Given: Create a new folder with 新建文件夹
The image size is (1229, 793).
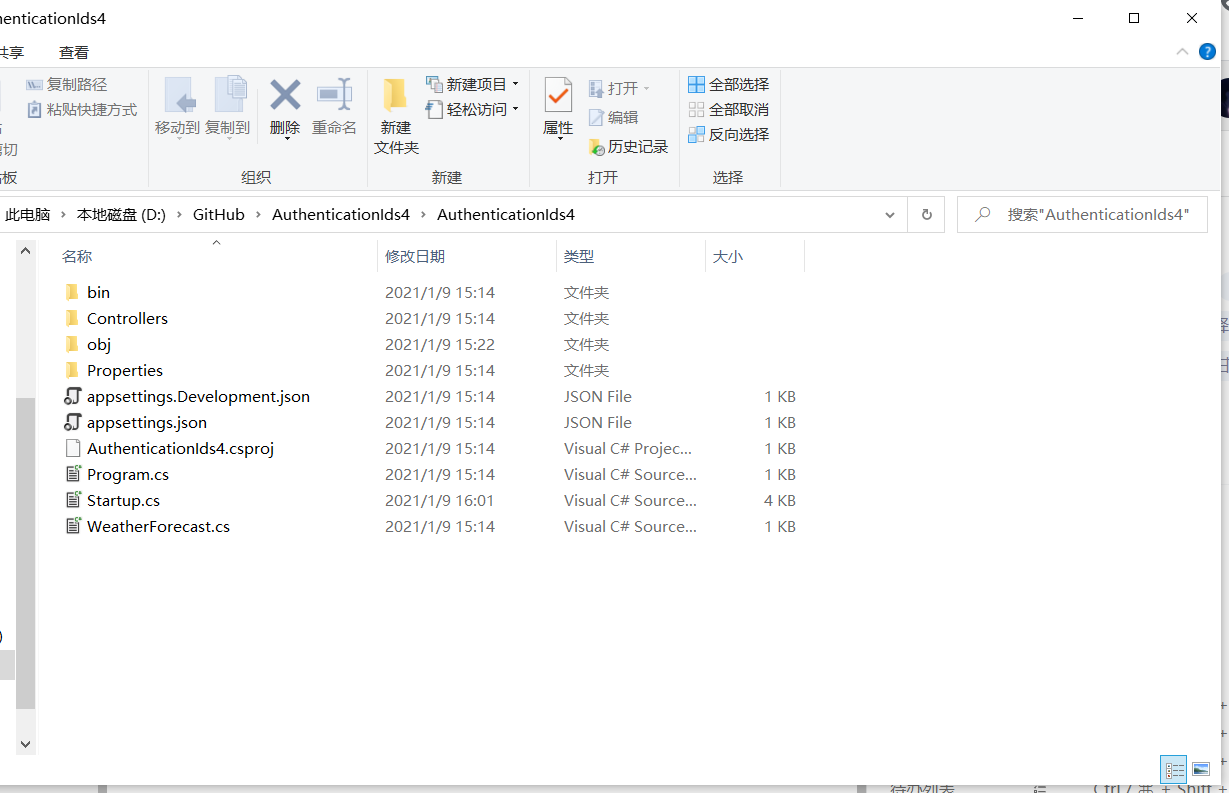Looking at the screenshot, I should 396,118.
